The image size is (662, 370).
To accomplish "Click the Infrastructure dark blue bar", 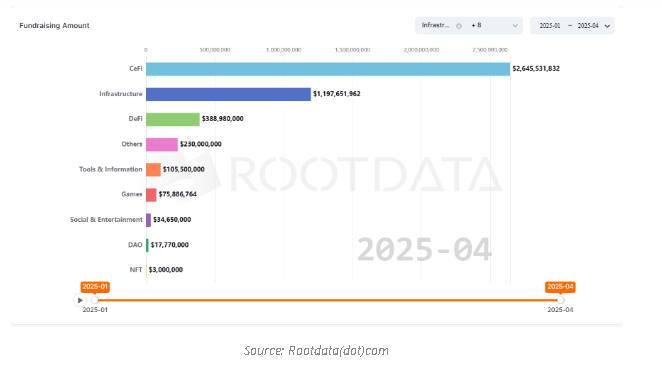I will coord(228,94).
